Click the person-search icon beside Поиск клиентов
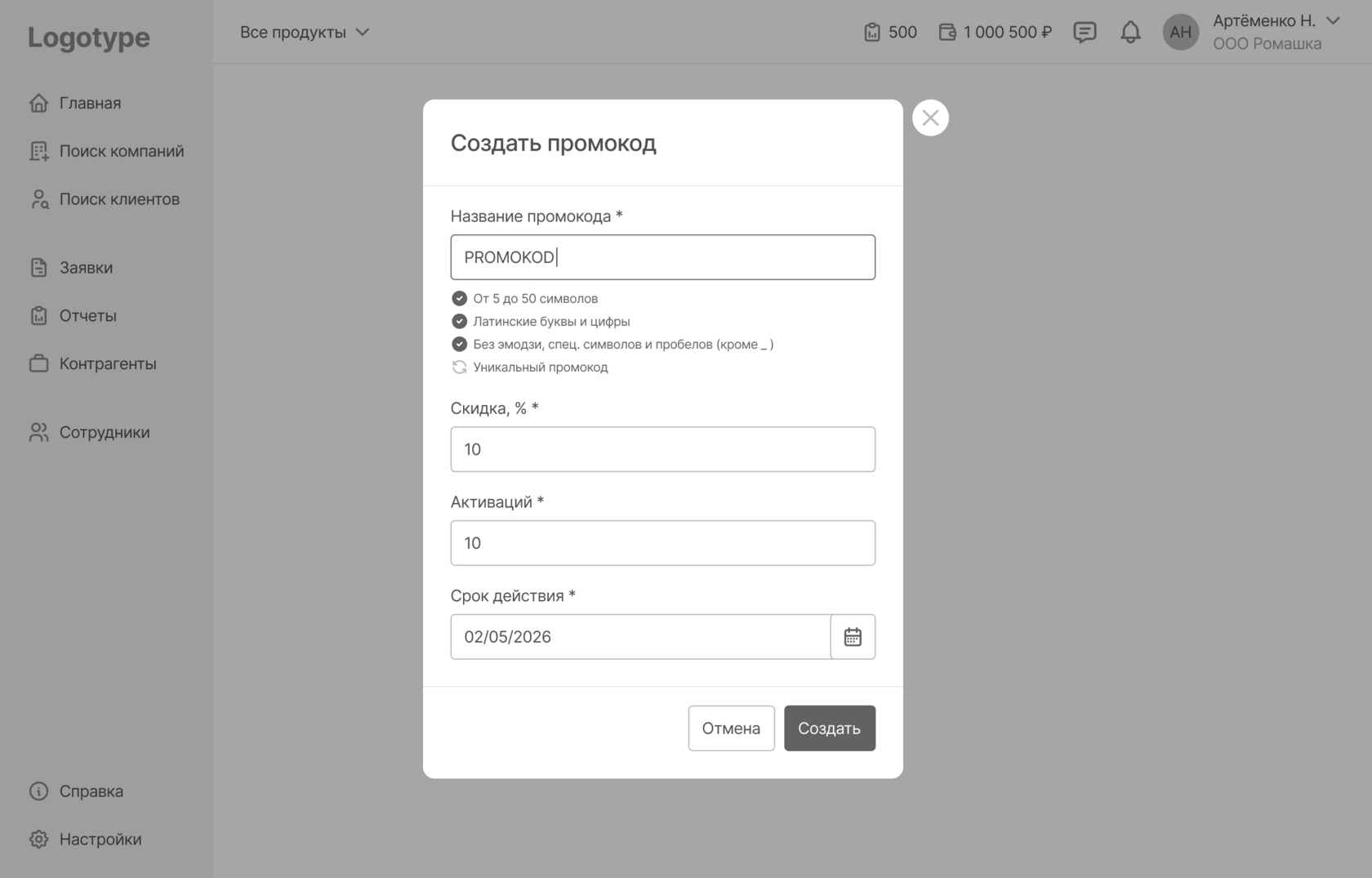The image size is (1372, 878). (x=38, y=199)
